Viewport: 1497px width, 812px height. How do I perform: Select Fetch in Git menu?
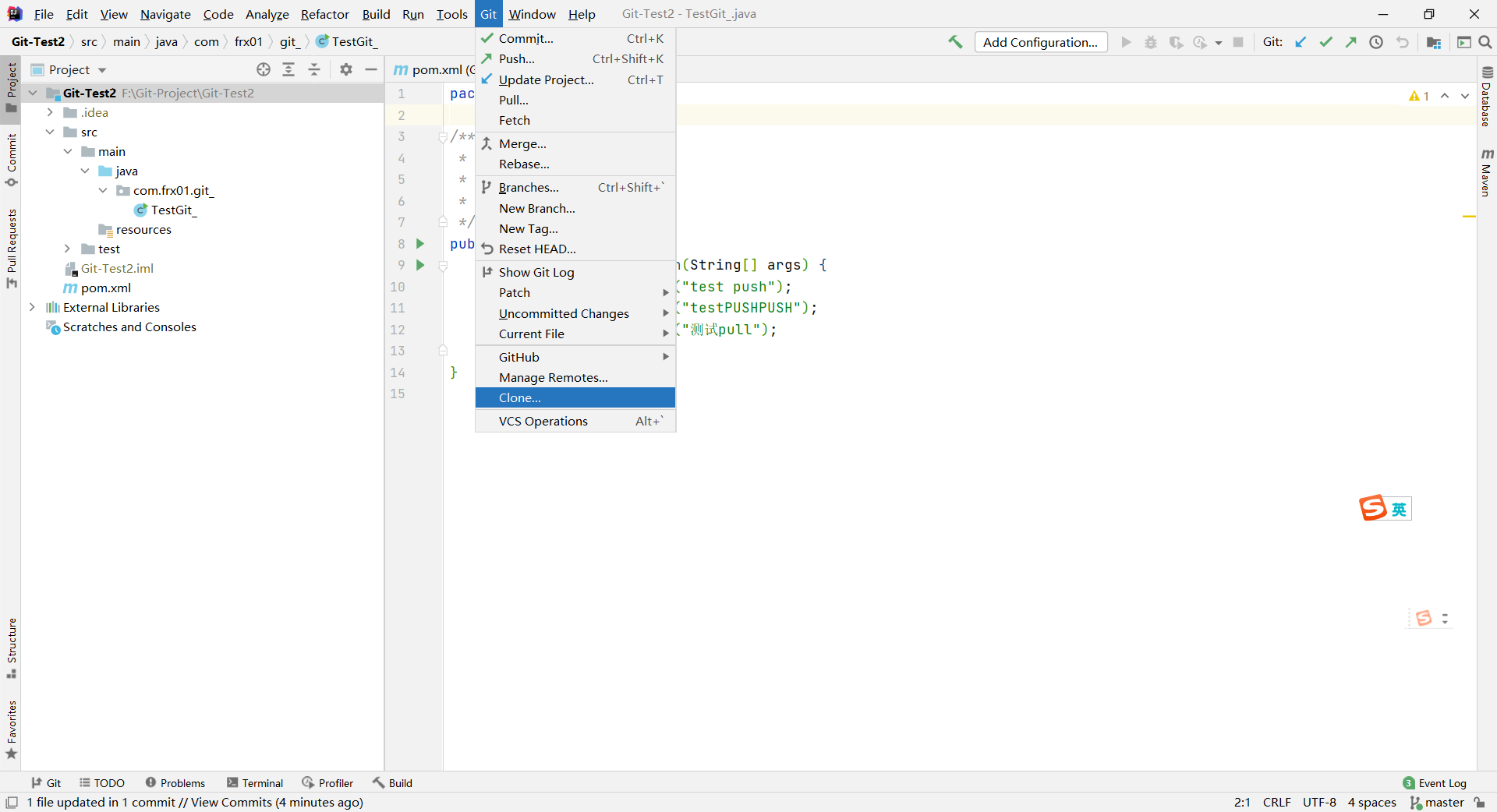pyautogui.click(x=575, y=120)
